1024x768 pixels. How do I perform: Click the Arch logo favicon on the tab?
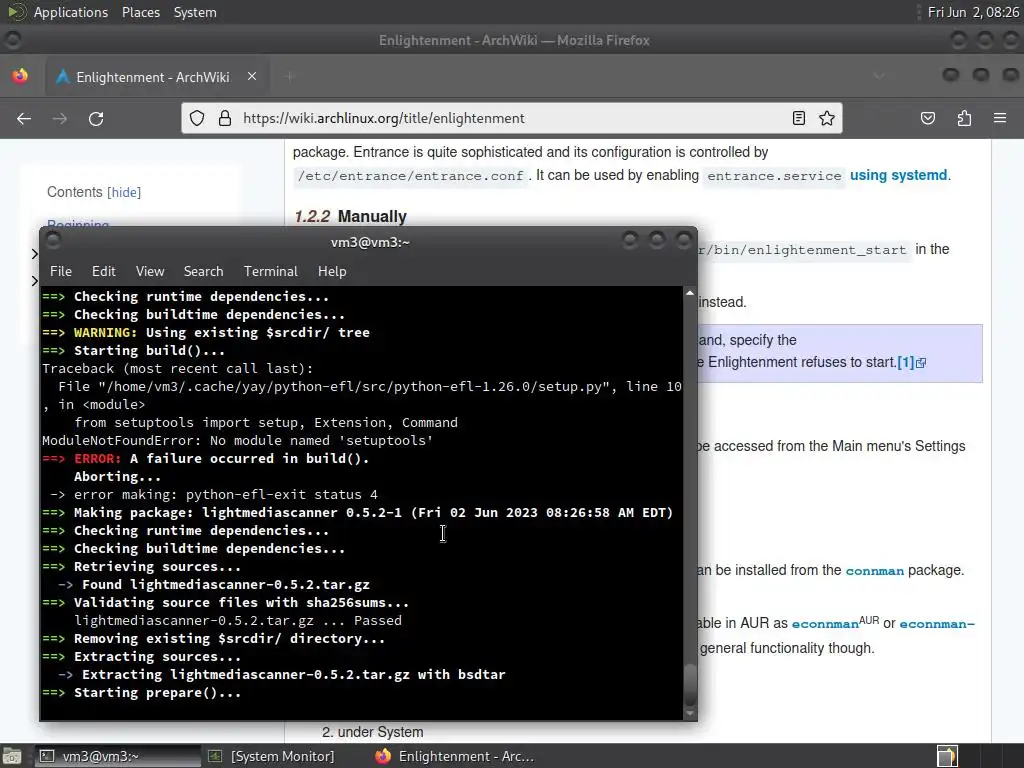[63, 77]
